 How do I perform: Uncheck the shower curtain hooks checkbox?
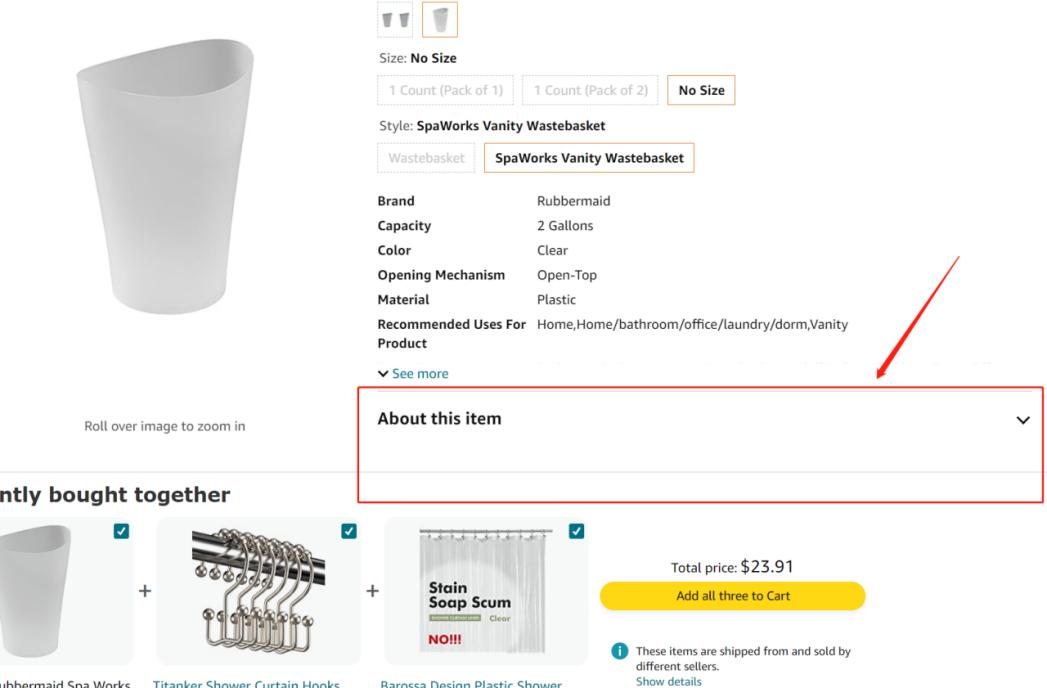click(x=348, y=531)
